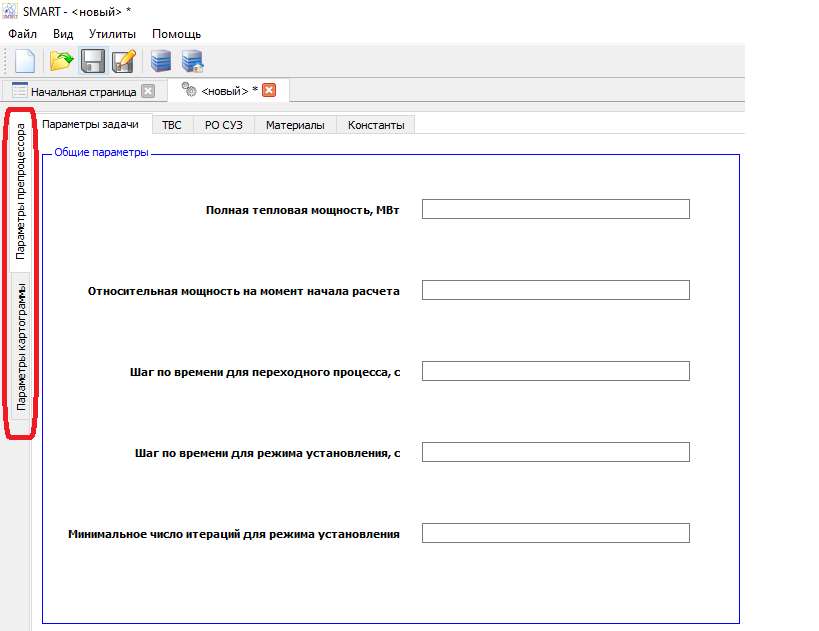The width and height of the screenshot is (819, 631).
Task: Close the <новый> tab with the red X
Action: coord(269,90)
